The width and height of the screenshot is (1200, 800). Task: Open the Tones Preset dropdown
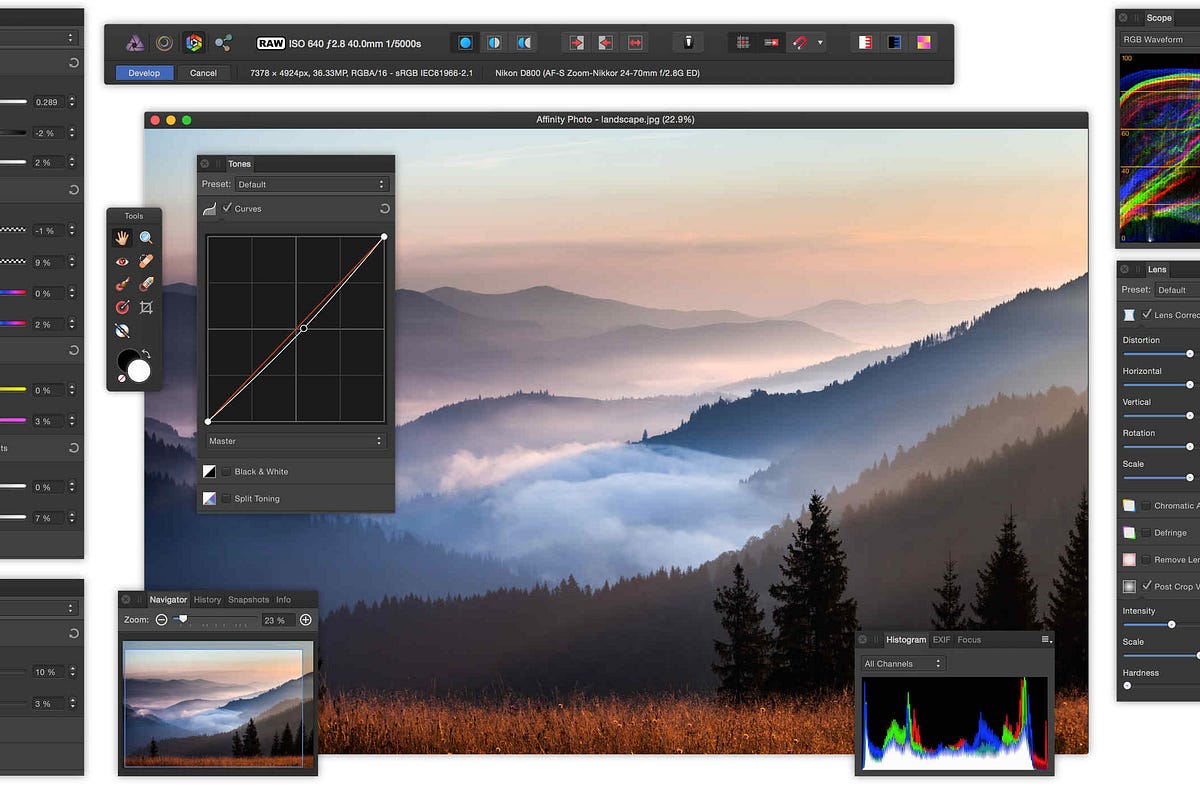(x=311, y=184)
